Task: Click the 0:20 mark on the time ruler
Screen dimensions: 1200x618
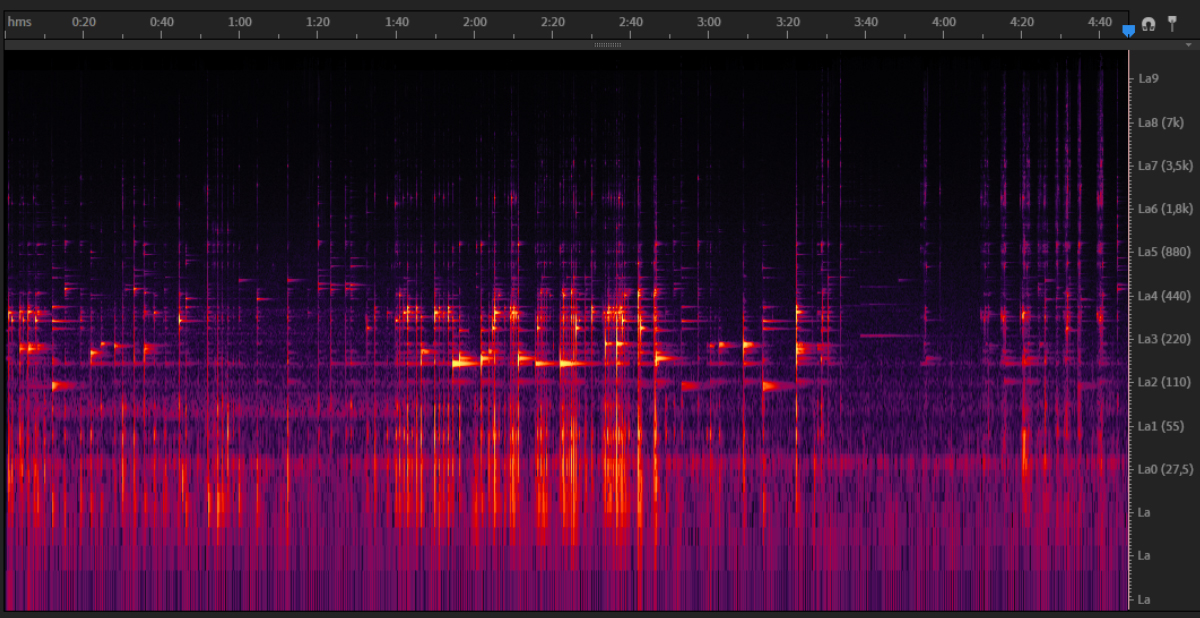Action: [84, 22]
